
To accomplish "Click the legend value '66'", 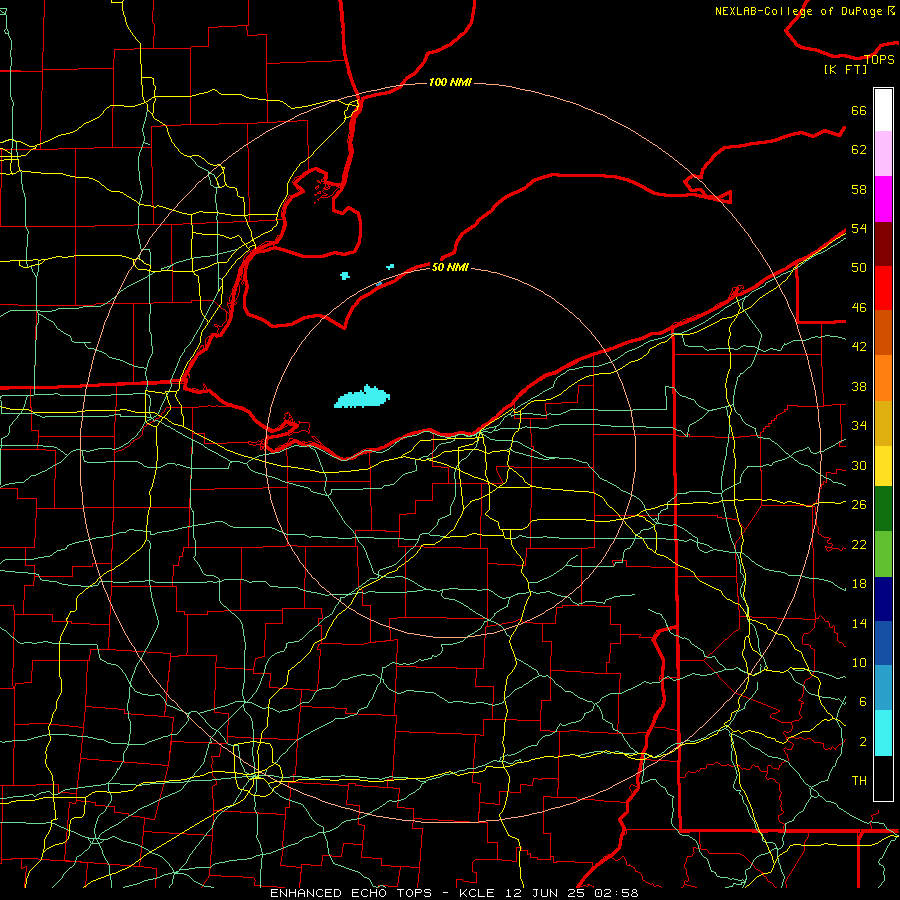I will [859, 111].
